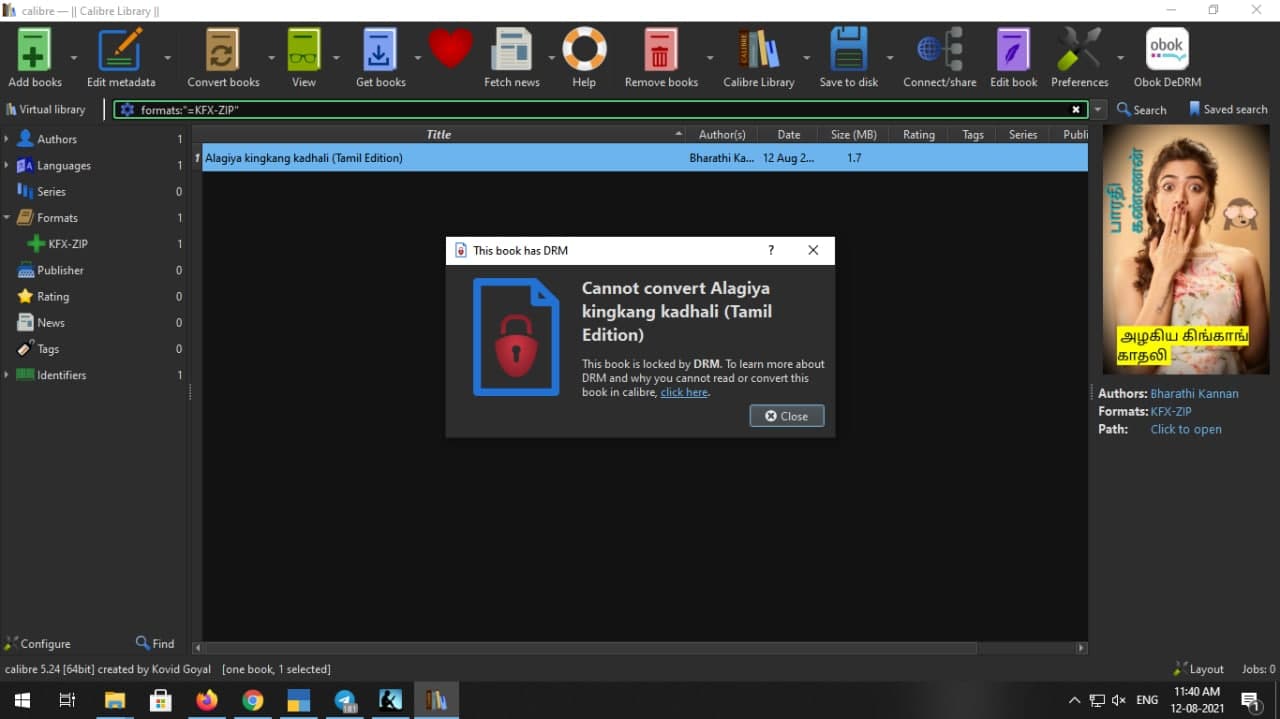Sort by the Rating column header

918,134
